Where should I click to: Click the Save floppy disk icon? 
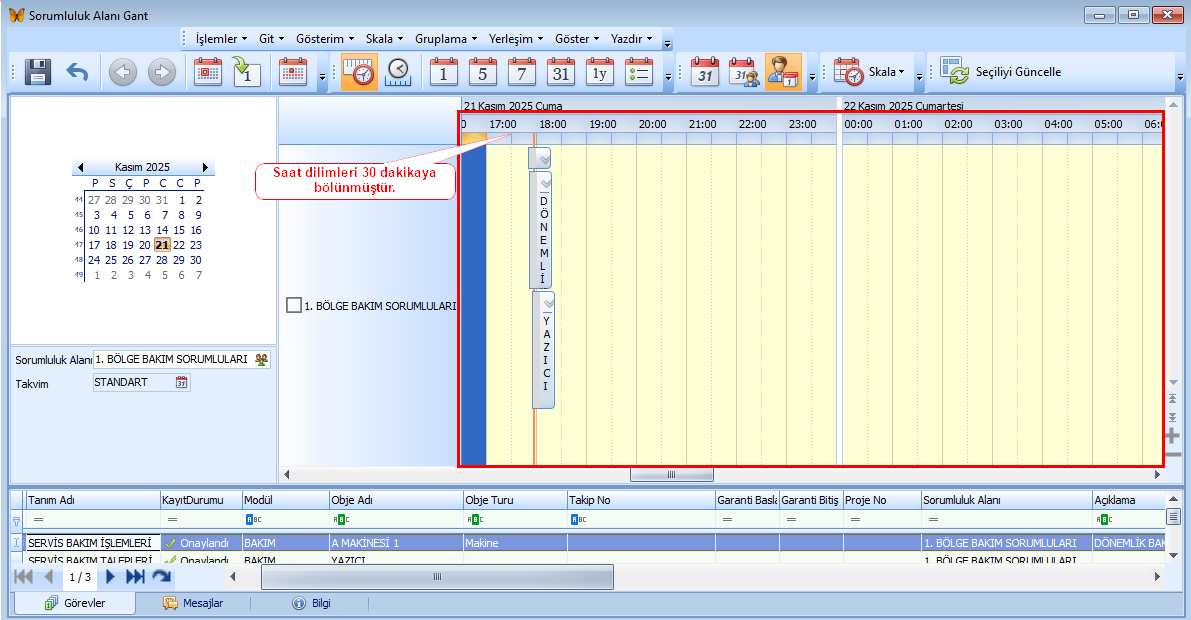37,73
